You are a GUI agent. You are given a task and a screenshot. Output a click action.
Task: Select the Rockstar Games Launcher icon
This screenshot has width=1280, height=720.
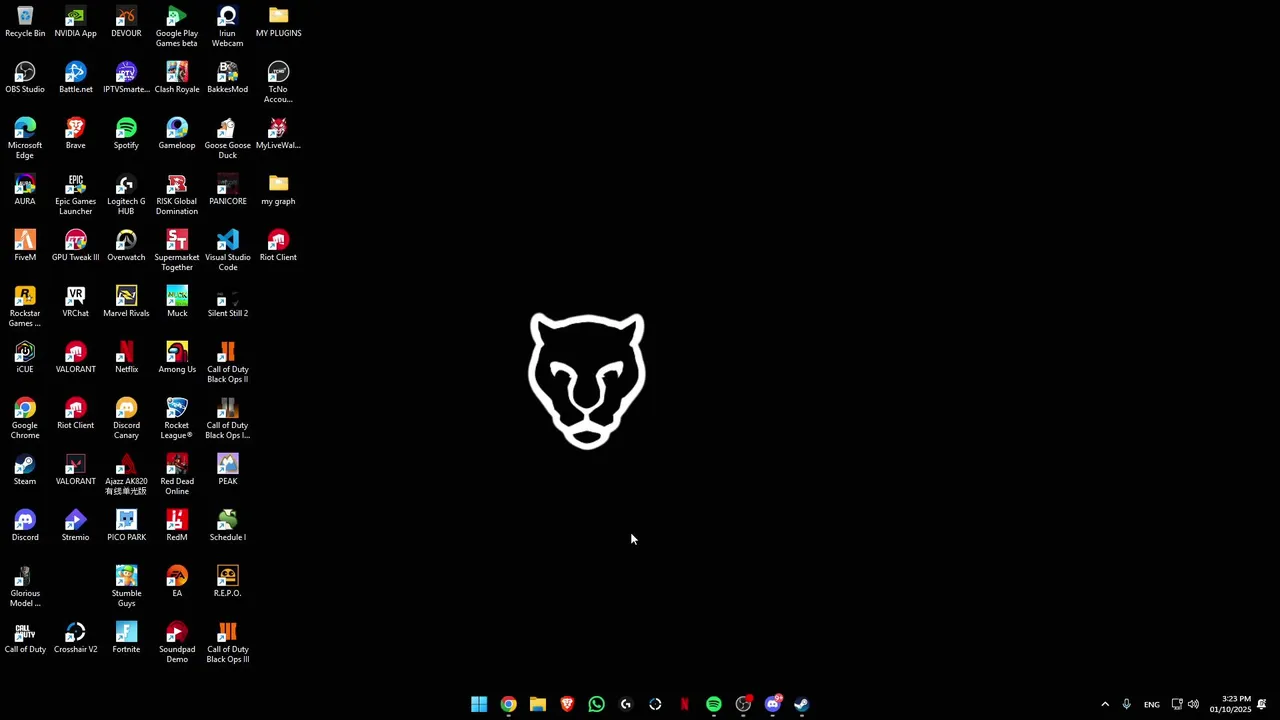click(x=25, y=307)
